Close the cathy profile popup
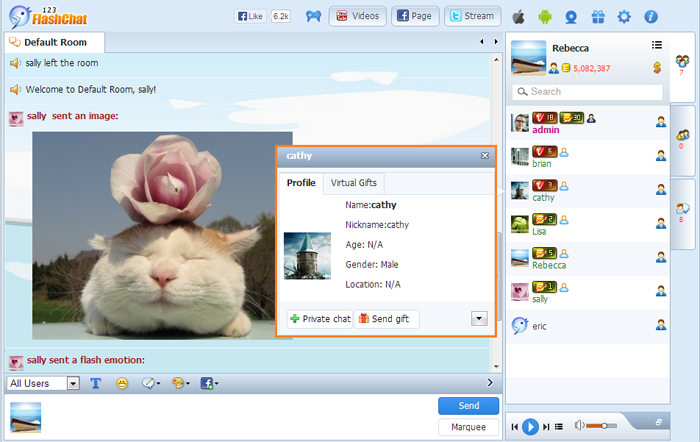Screen dimensions: 700x442 [x=485, y=156]
